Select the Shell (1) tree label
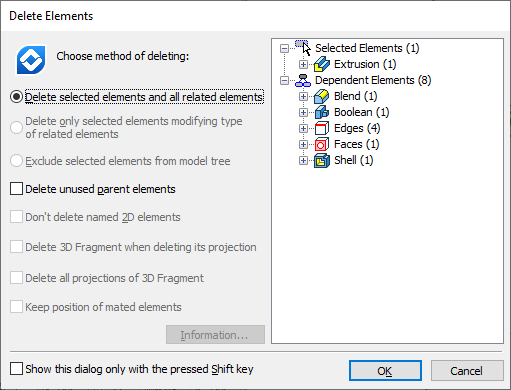Screen dimensions: 511x390 (353, 160)
